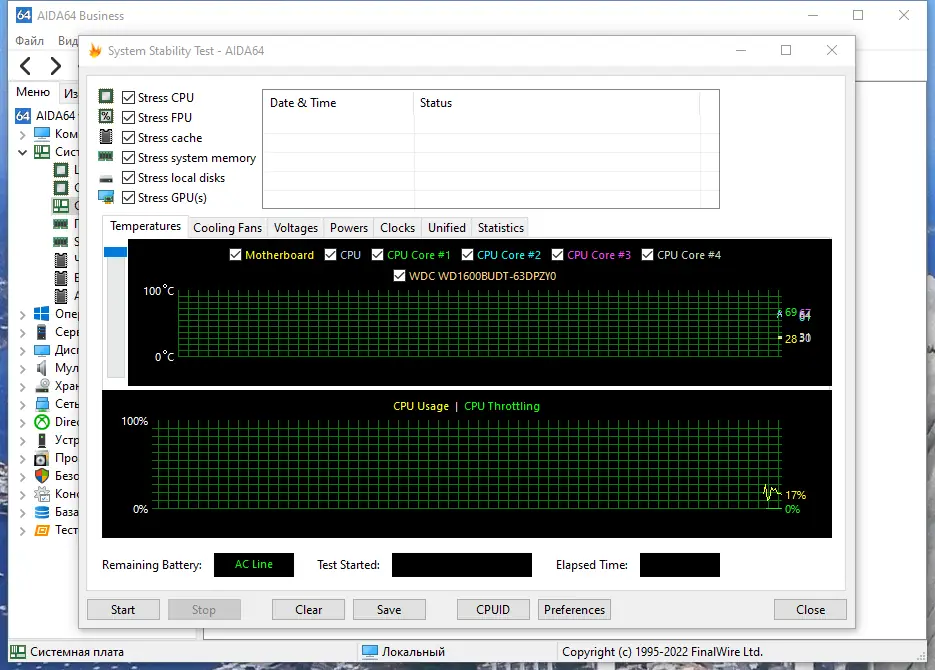Select the server tower icon for Сер node
The width and height of the screenshot is (935, 670).
tap(42, 332)
